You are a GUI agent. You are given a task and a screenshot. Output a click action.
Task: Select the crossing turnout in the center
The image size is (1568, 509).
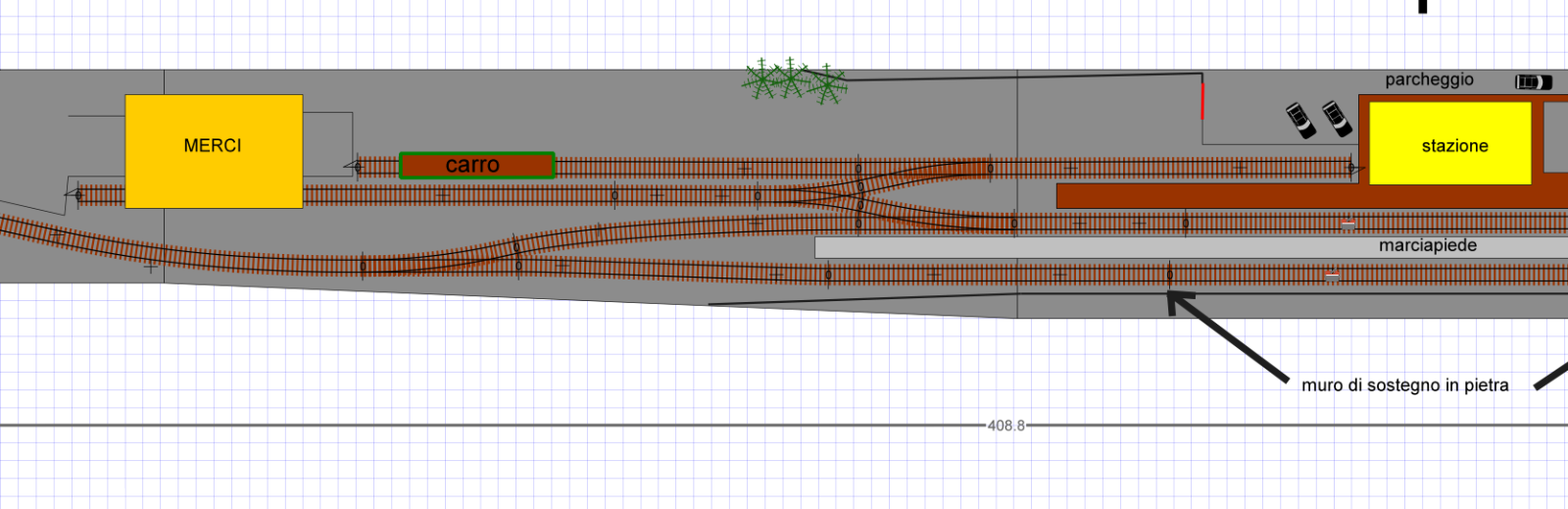coord(860,194)
